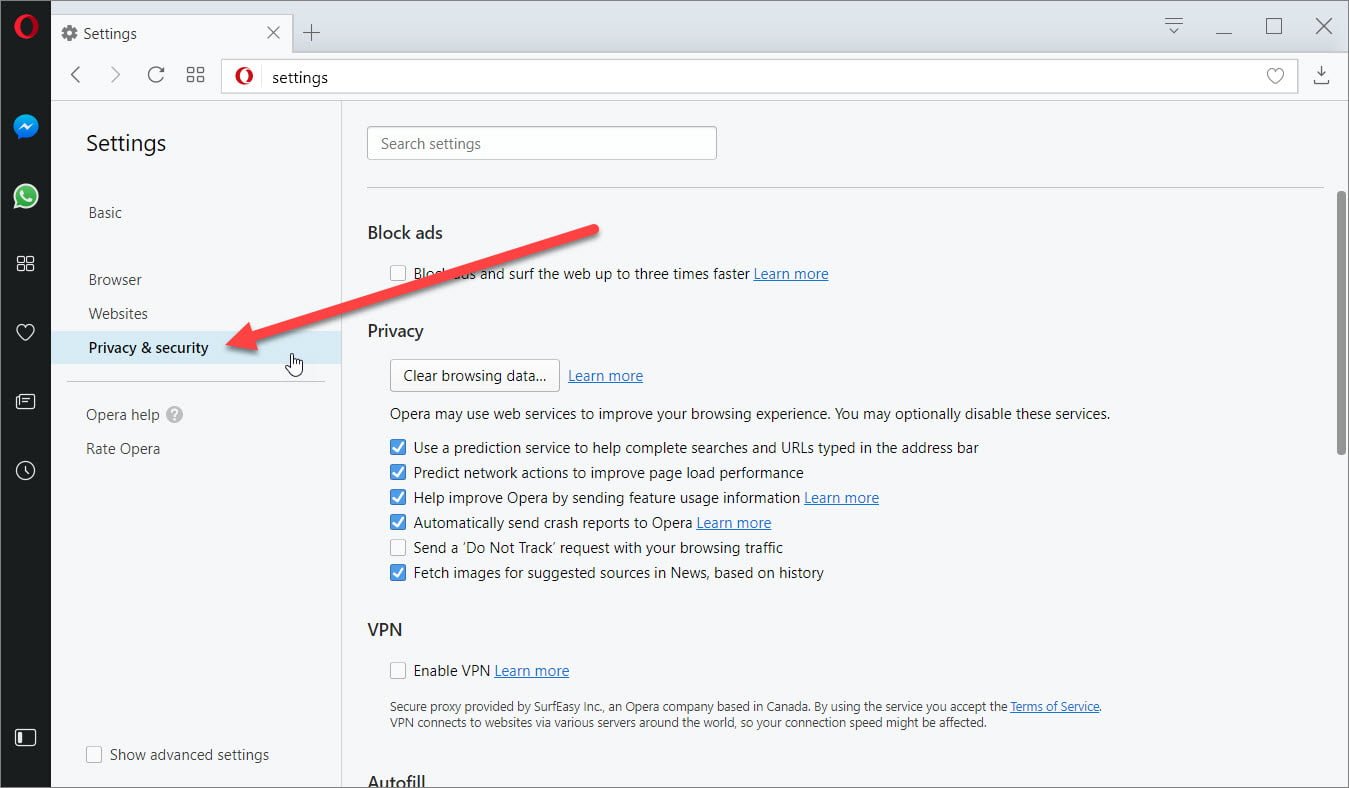The height and width of the screenshot is (788, 1349).
Task: Open the Terms of Service link
Action: pyautogui.click(x=1055, y=707)
